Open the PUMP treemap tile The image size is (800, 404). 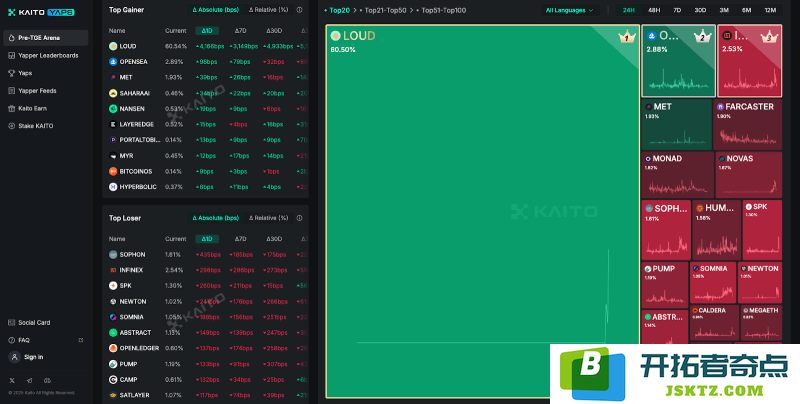pos(664,285)
